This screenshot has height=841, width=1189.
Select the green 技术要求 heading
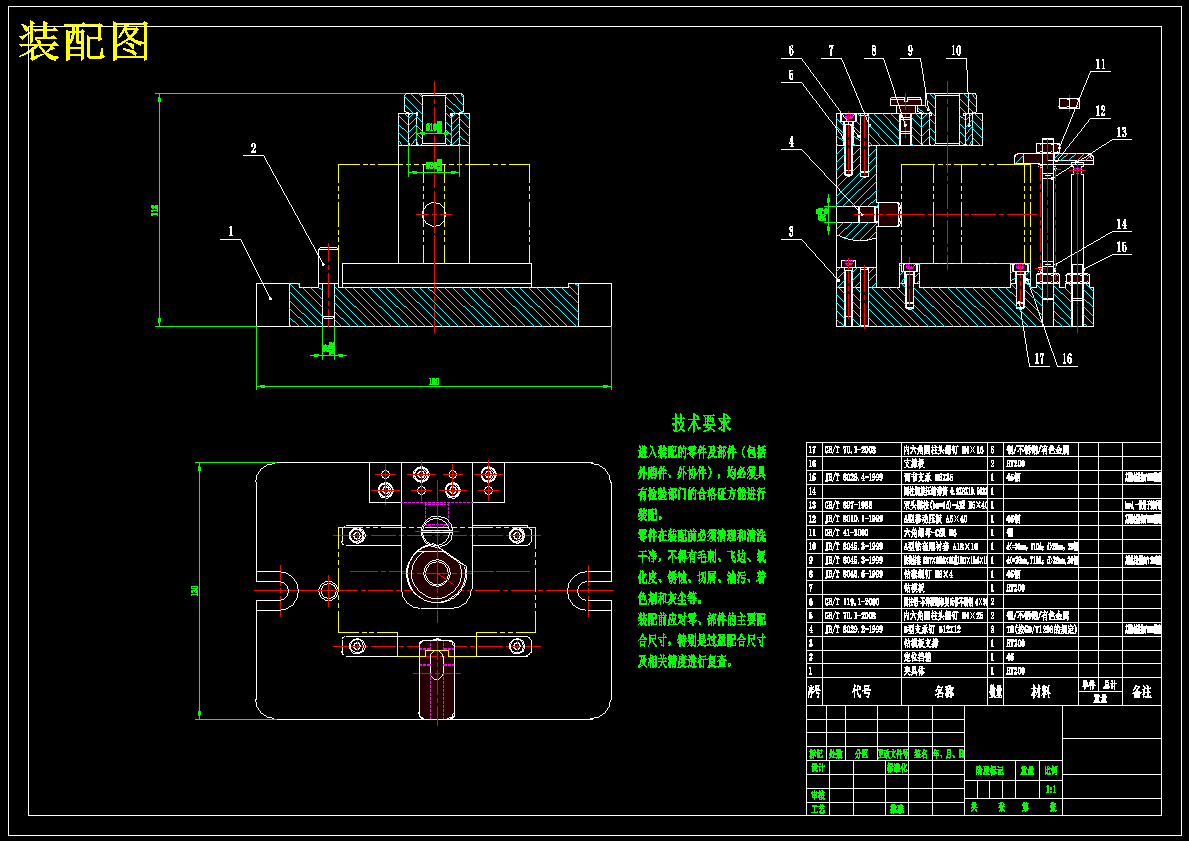[x=701, y=422]
